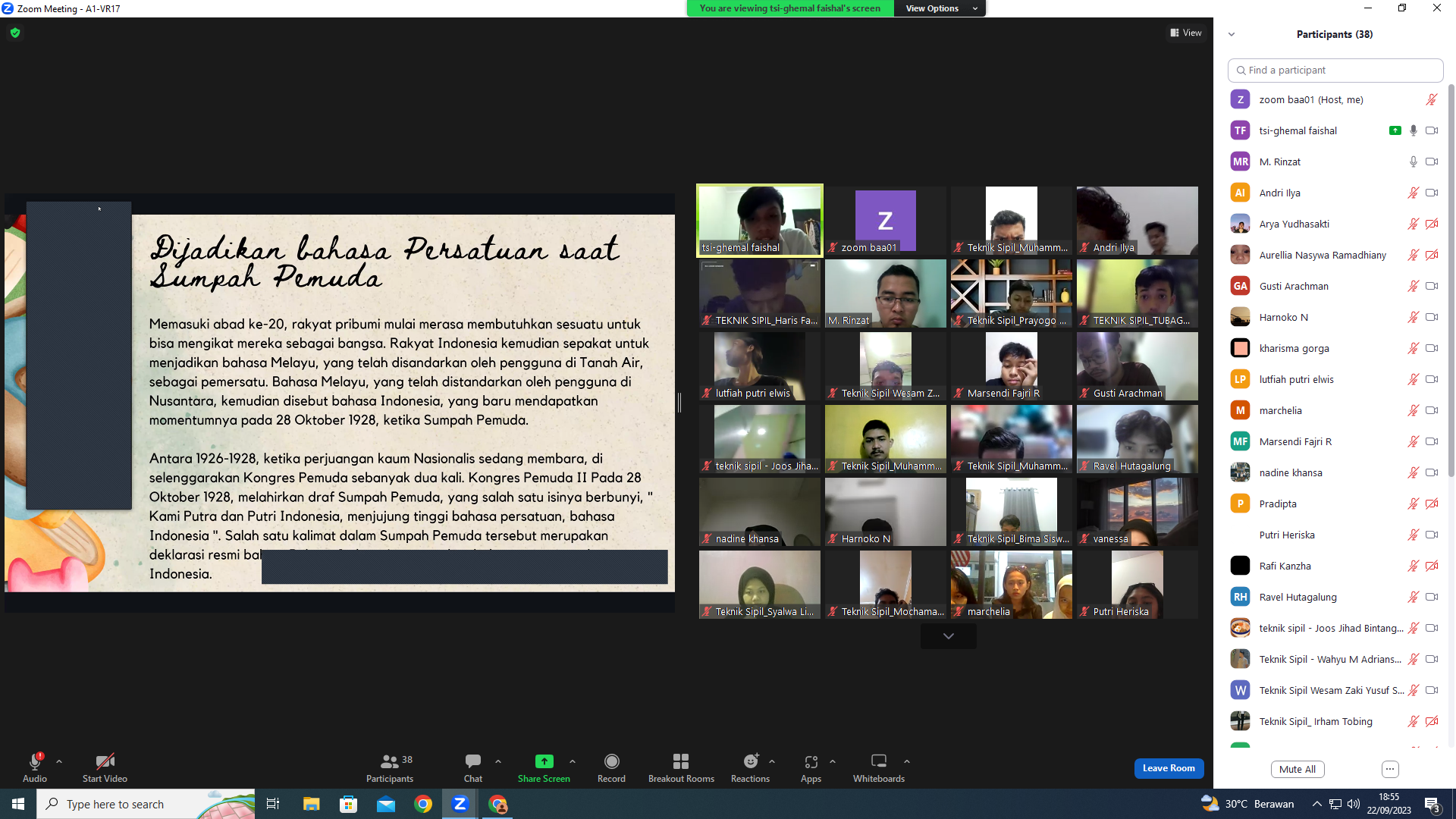
Task: Click the search icon in Find a participant
Action: (x=1241, y=71)
